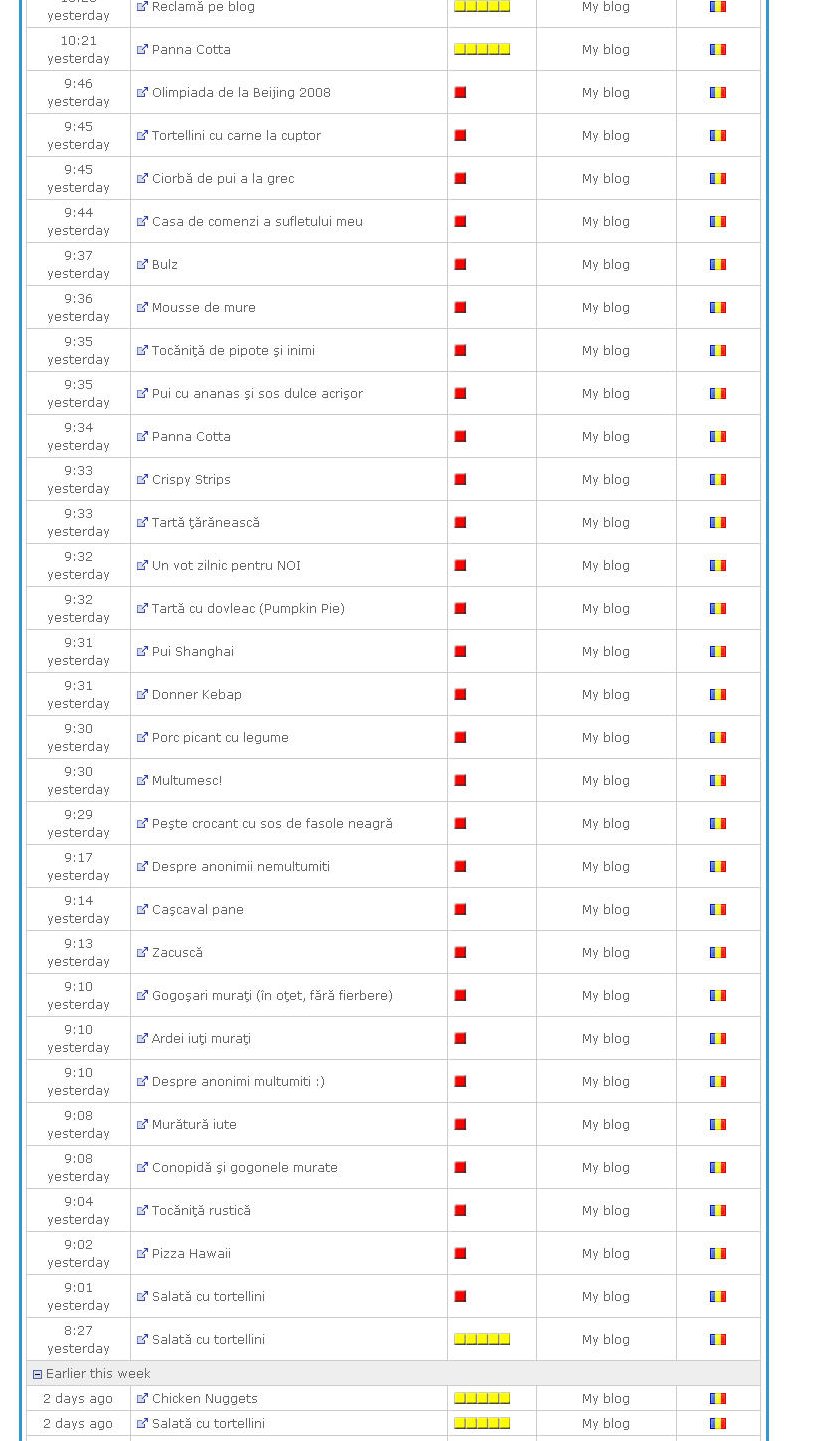Viewport: 819px width, 1441px height.
Task: Click the flag icon in Chicken Nuggets row
Action: point(717,1399)
